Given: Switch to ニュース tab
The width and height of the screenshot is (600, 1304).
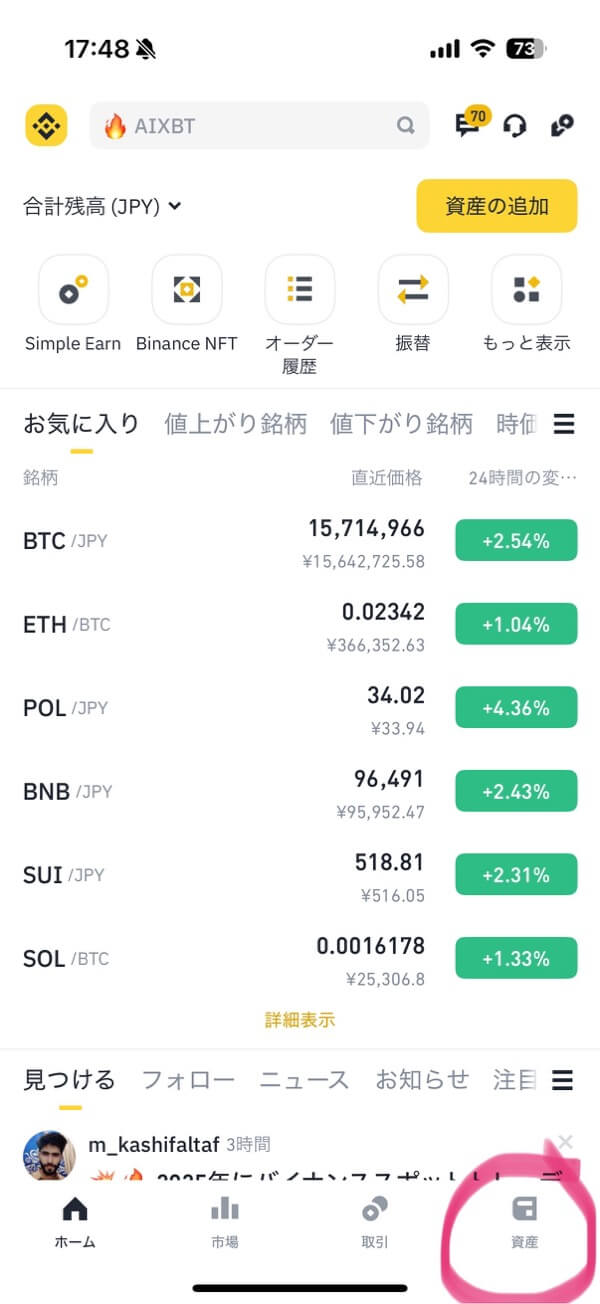Looking at the screenshot, I should pyautogui.click(x=304, y=1080).
